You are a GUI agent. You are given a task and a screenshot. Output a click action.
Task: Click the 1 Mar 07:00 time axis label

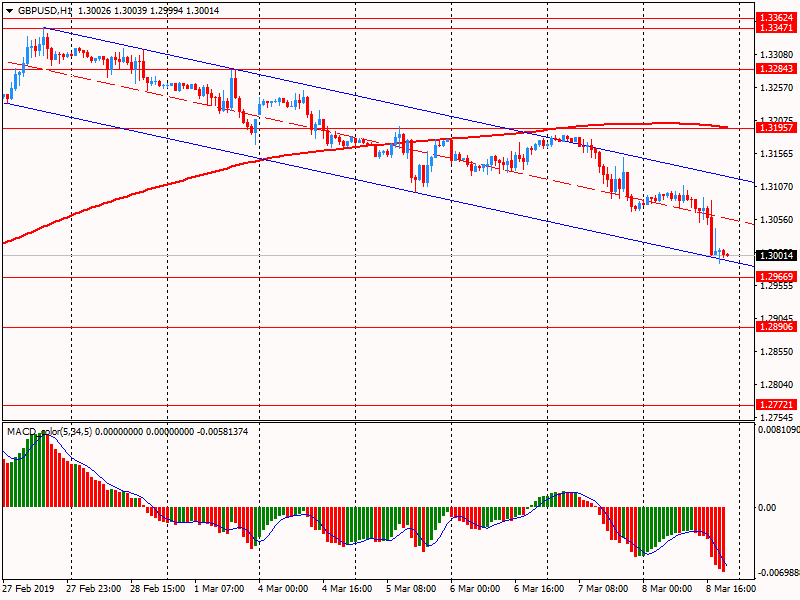[x=219, y=589]
